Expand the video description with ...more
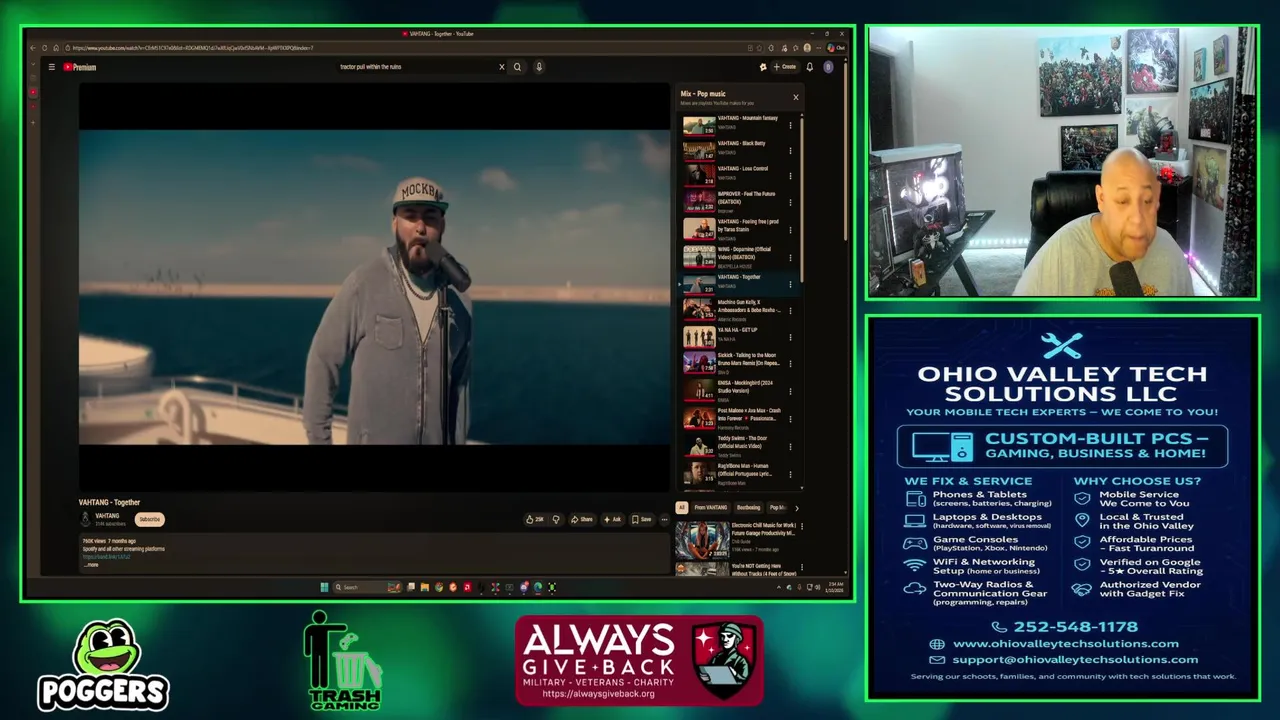Image resolution: width=1280 pixels, height=720 pixels. (91, 565)
